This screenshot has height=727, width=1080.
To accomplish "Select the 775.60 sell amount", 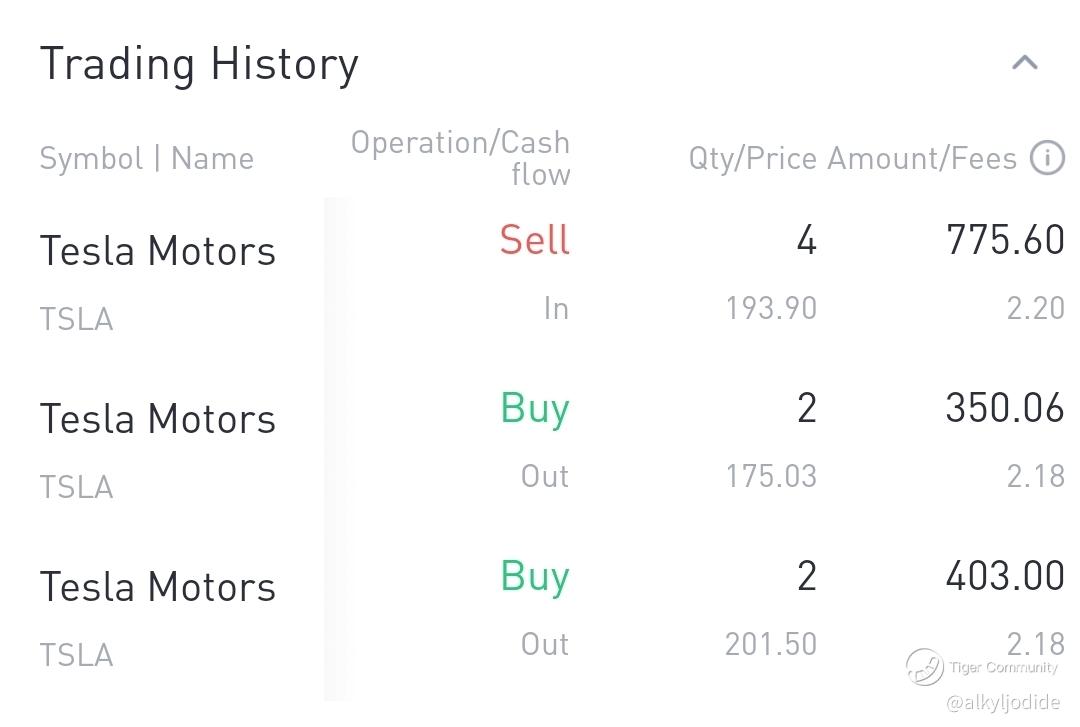I will pyautogui.click(x=1005, y=241).
